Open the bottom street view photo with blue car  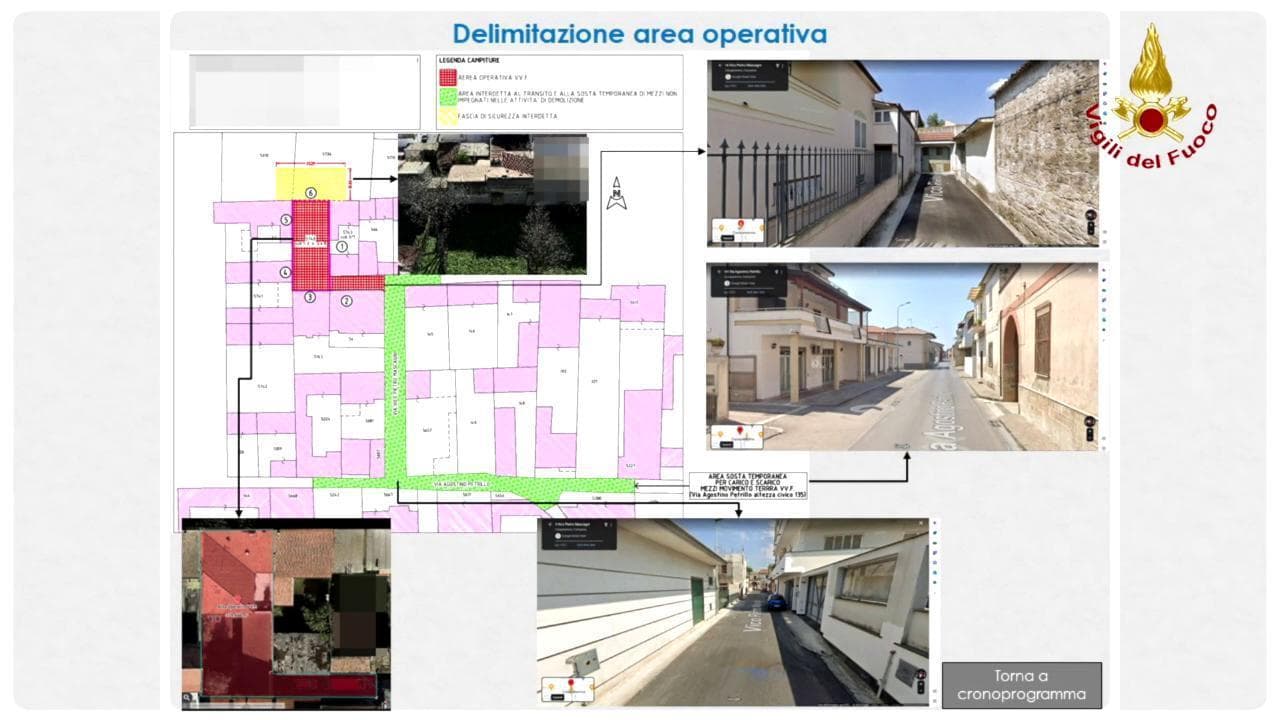coord(733,612)
